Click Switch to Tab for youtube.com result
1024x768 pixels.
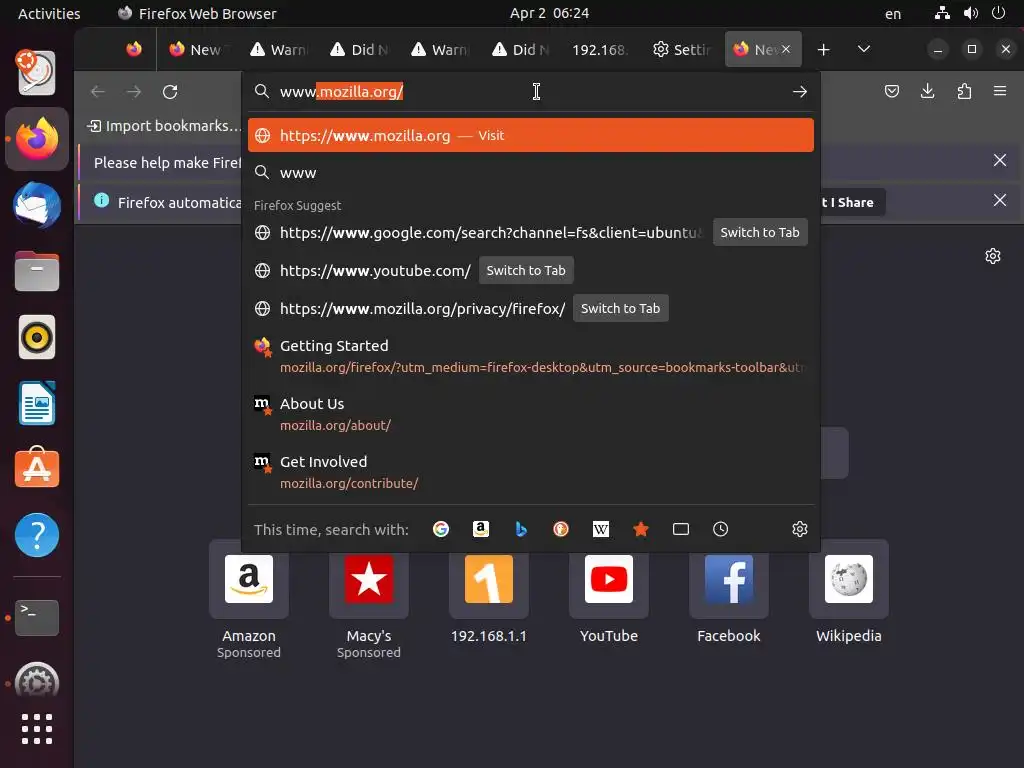[x=526, y=270]
